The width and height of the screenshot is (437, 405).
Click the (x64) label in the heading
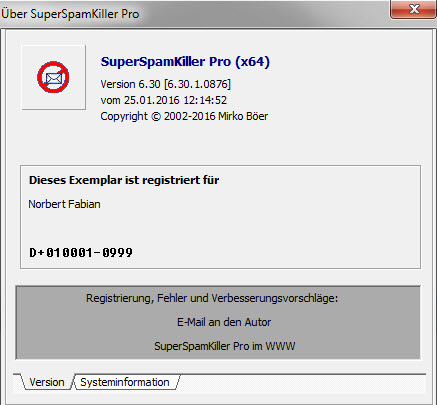(253, 62)
